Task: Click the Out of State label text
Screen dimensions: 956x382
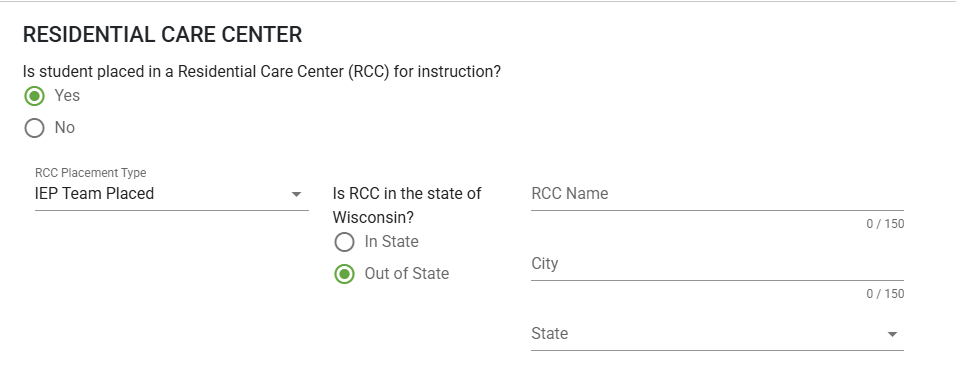Action: 407,274
